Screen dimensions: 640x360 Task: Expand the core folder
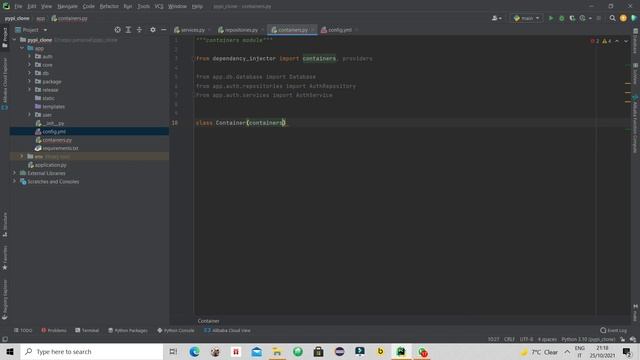(x=29, y=64)
